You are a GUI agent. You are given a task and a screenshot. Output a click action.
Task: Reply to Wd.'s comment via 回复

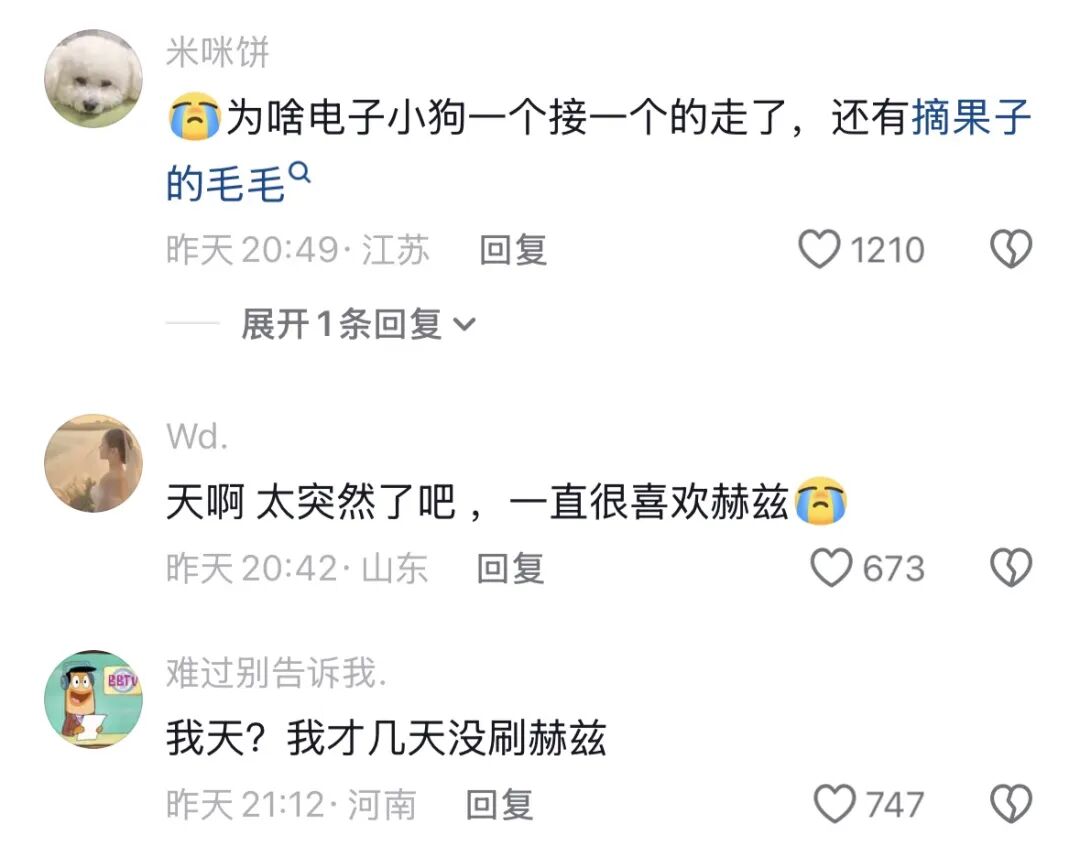(511, 568)
